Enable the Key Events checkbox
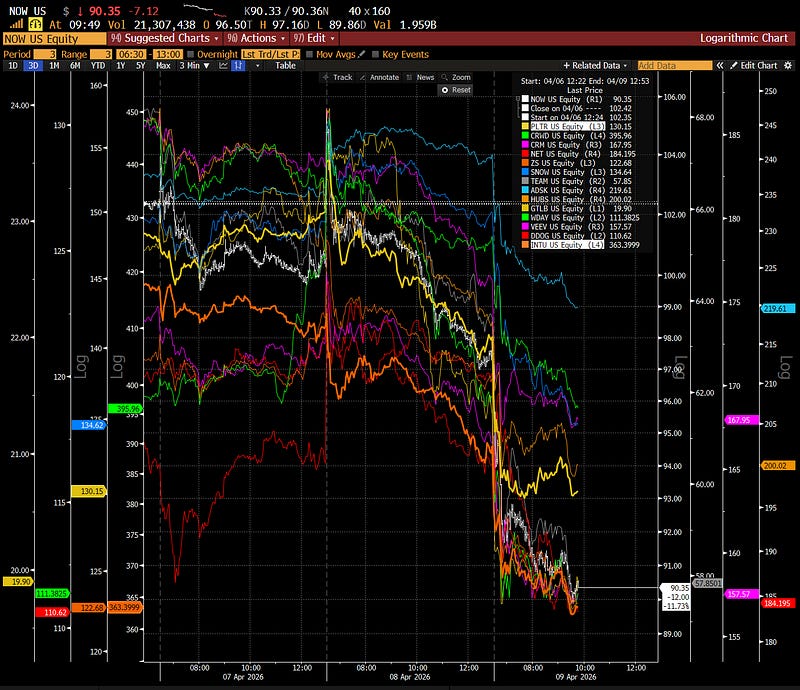Viewport: 800px width, 690px height. pos(376,54)
